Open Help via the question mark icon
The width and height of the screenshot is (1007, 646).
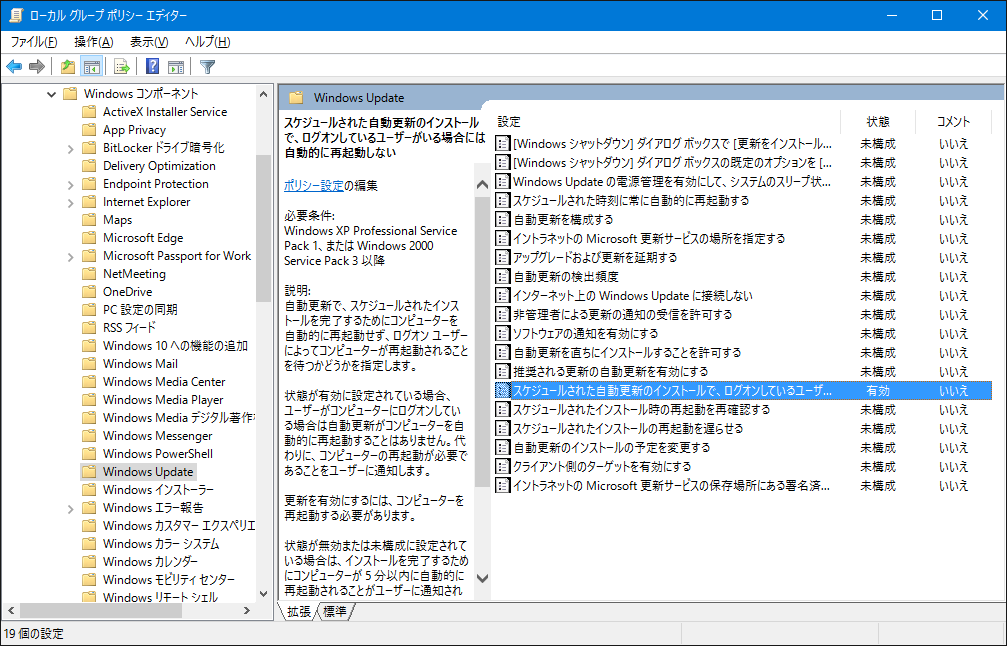(152, 66)
